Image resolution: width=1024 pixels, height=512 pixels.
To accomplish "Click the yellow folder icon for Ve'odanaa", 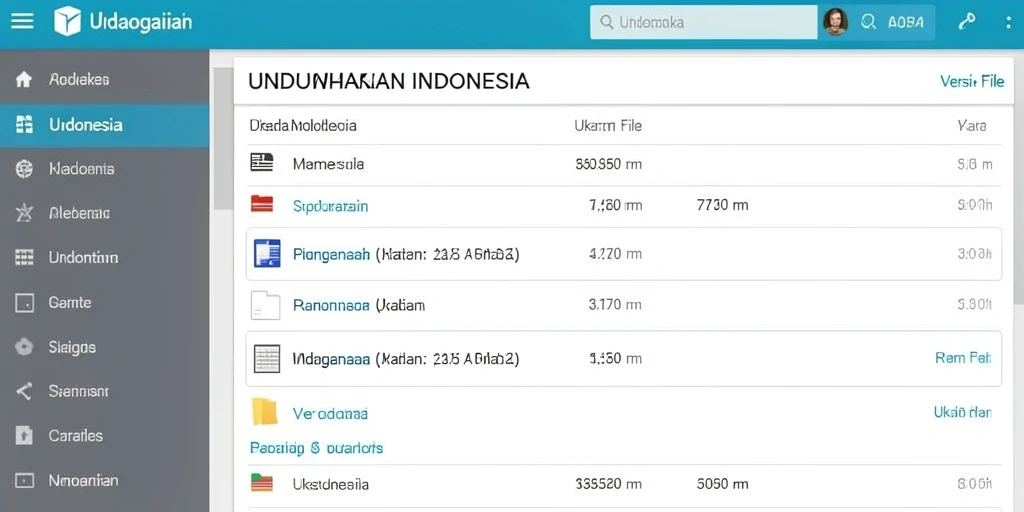I will pos(264,411).
